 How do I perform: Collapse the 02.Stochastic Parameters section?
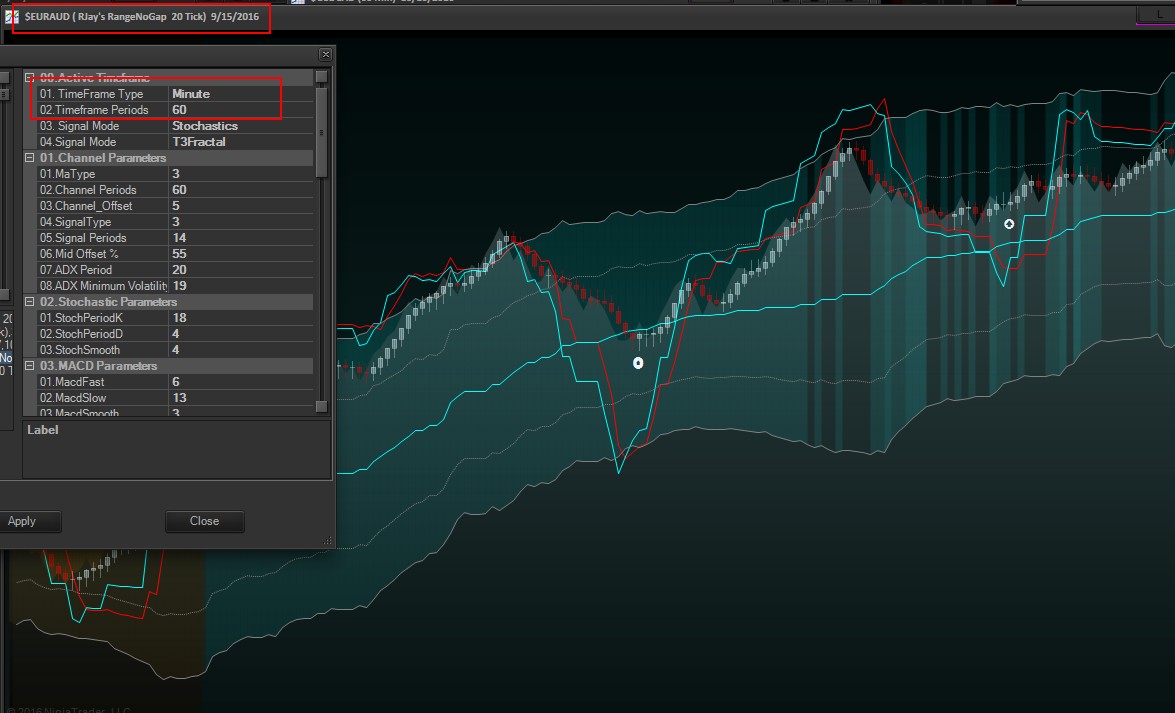pyautogui.click(x=29, y=301)
